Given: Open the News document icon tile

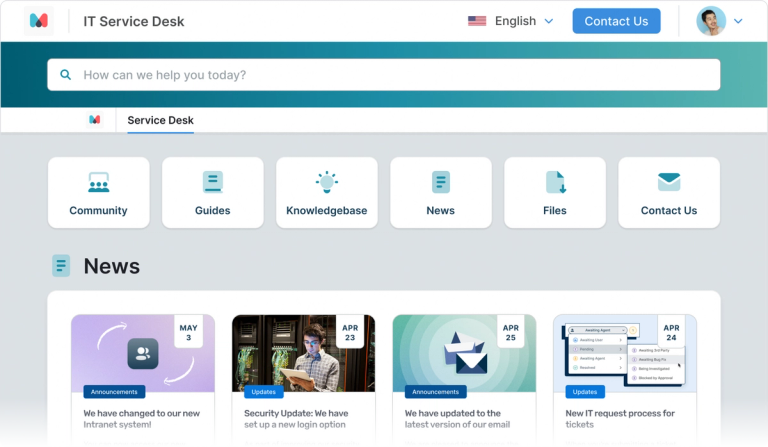Looking at the screenshot, I should 440,183.
